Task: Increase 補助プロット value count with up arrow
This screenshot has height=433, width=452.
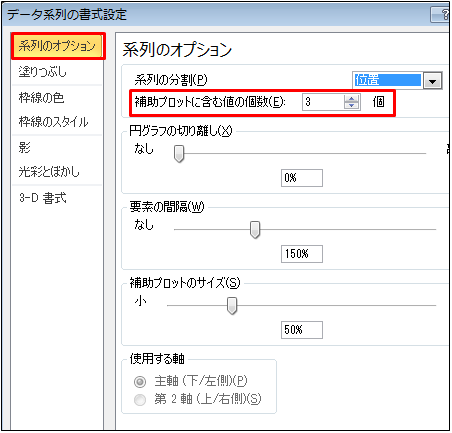Action: pyautogui.click(x=351, y=98)
